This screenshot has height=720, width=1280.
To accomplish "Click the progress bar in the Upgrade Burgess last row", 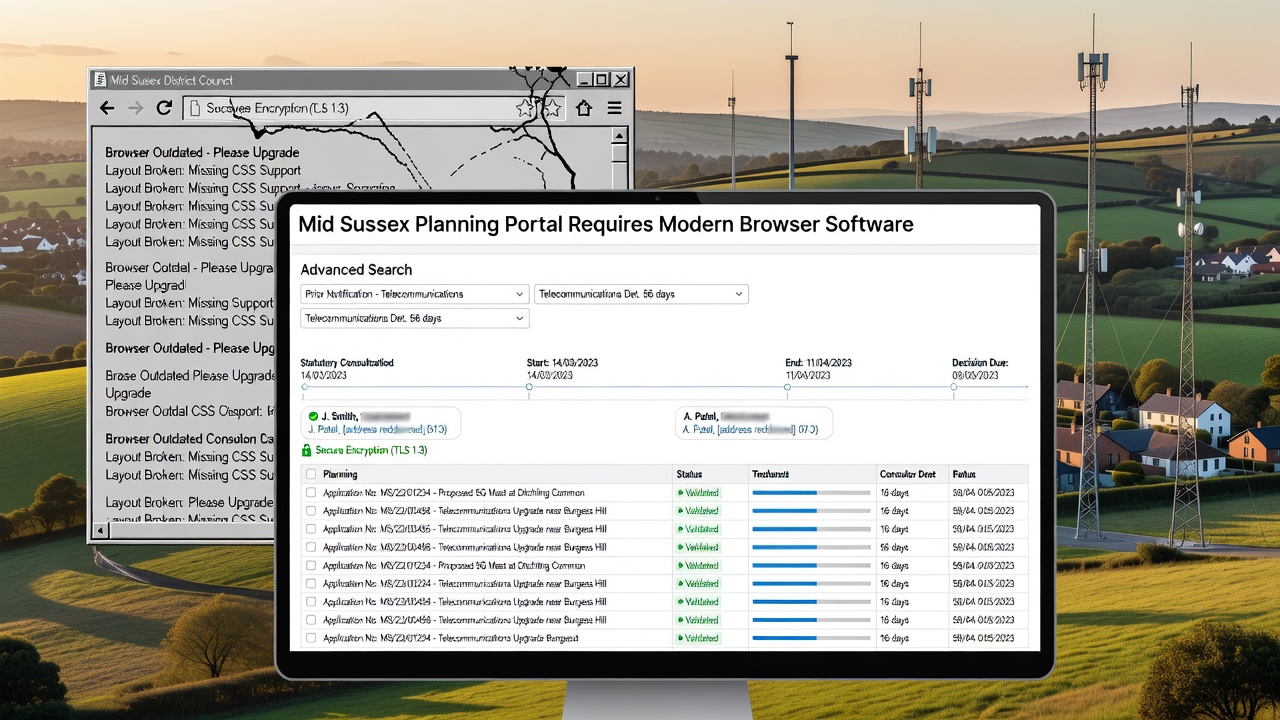I will (x=811, y=638).
